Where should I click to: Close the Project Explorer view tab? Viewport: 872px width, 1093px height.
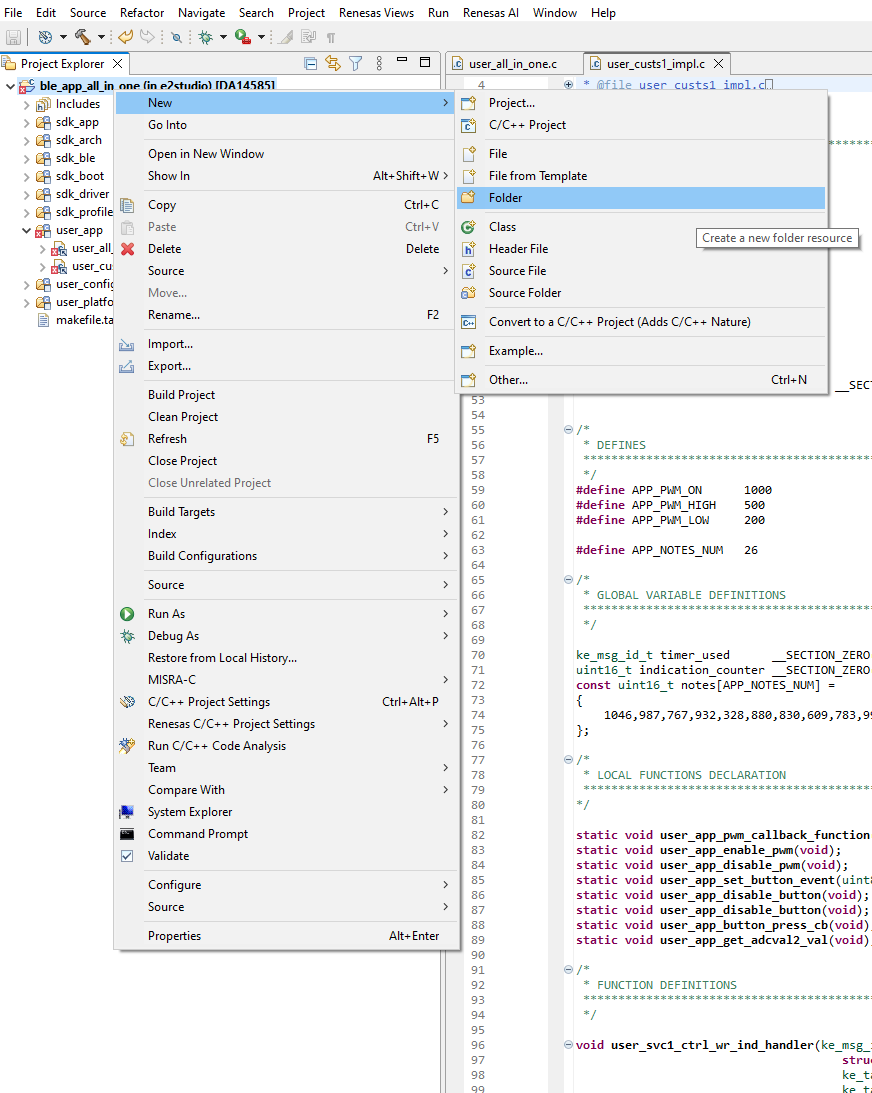pos(118,63)
